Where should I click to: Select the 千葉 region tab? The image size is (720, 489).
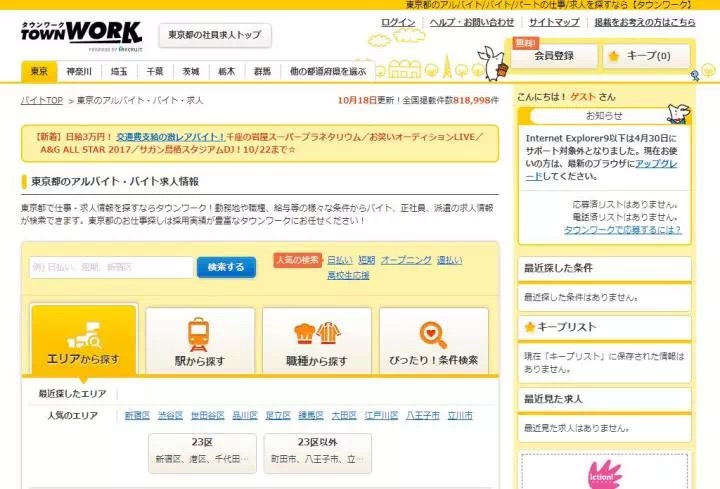tap(155, 72)
